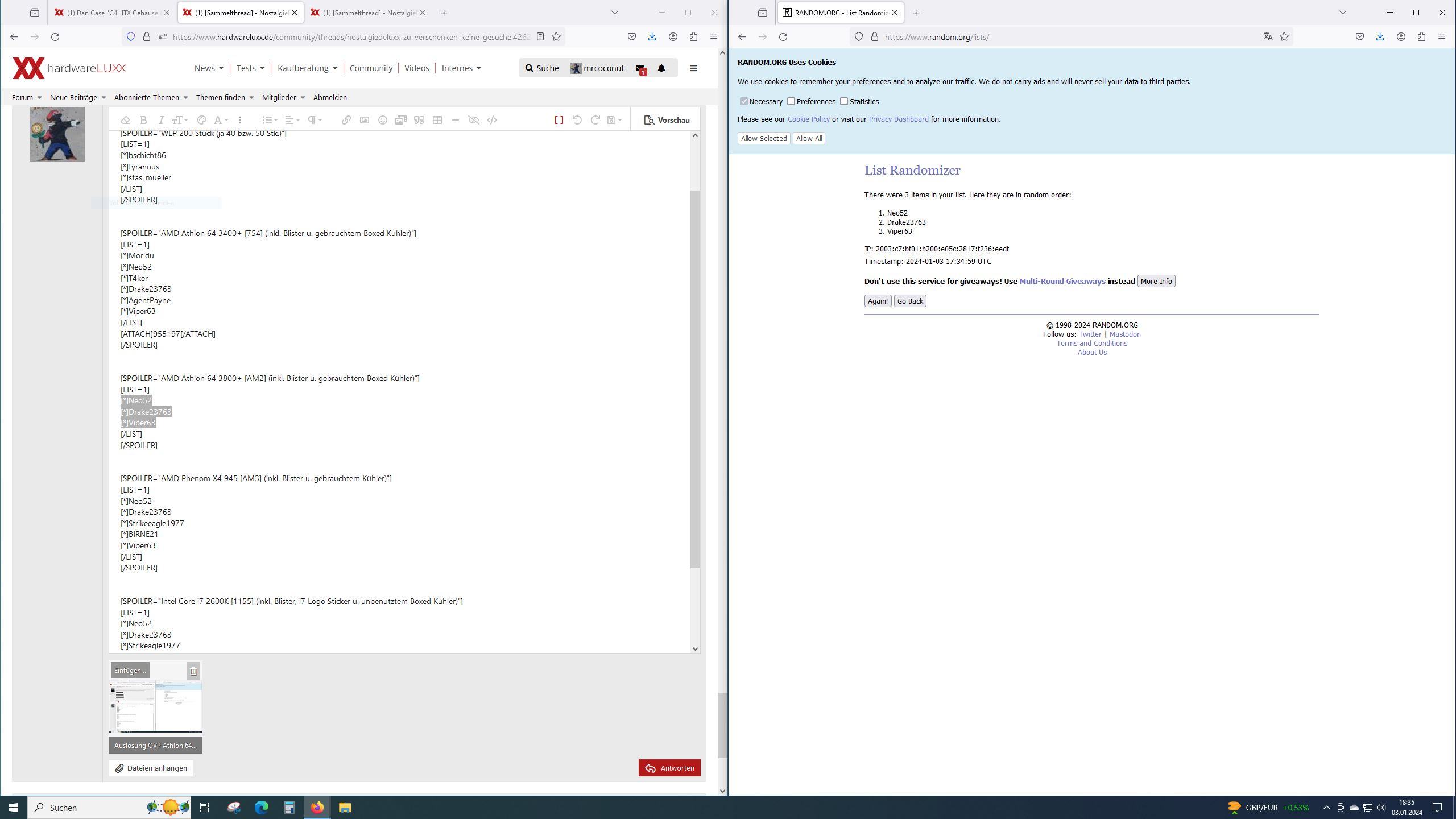Screen dimensions: 1456x819
Task: Click the insert code icon
Action: click(492, 120)
